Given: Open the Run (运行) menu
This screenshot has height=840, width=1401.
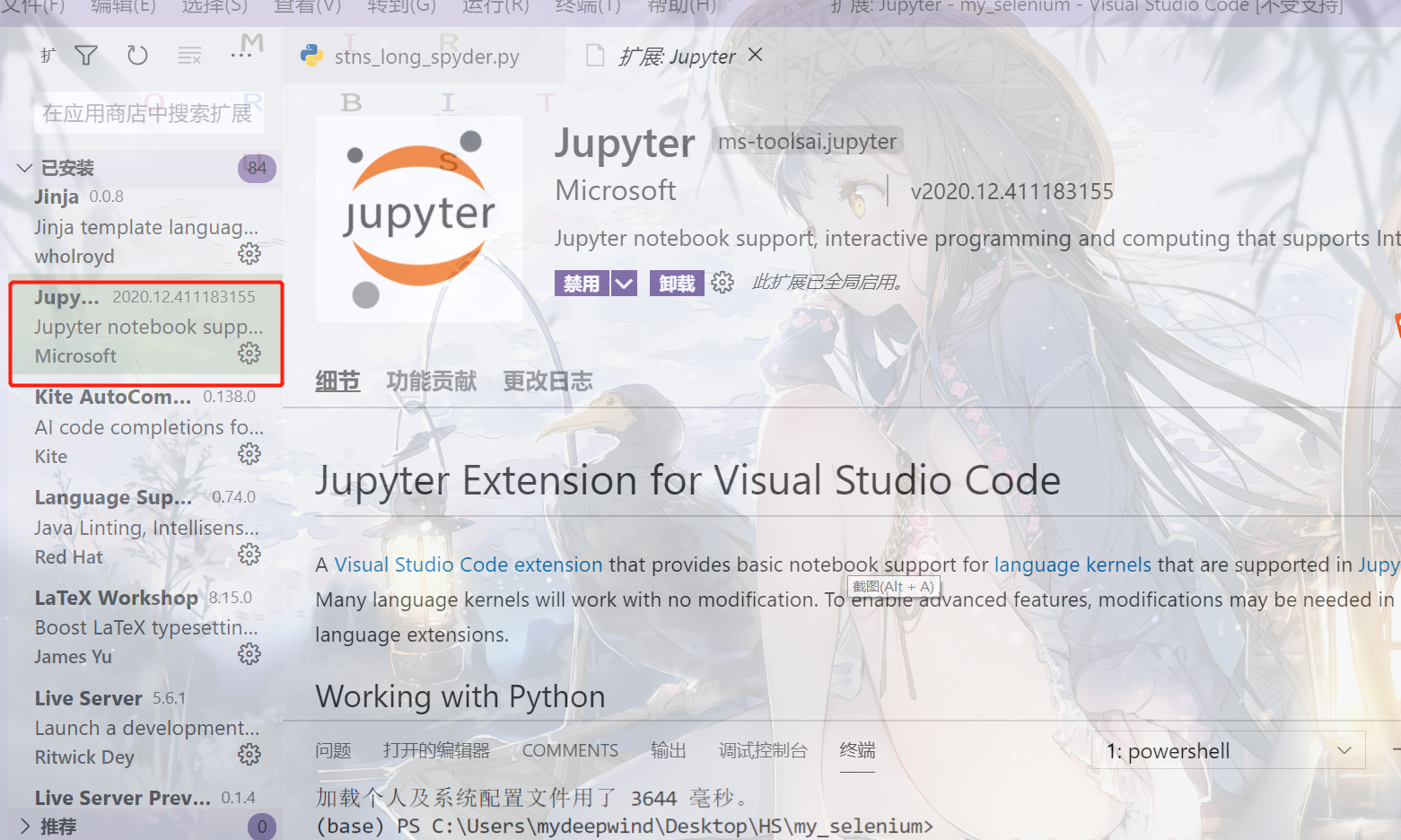Looking at the screenshot, I should (x=495, y=7).
